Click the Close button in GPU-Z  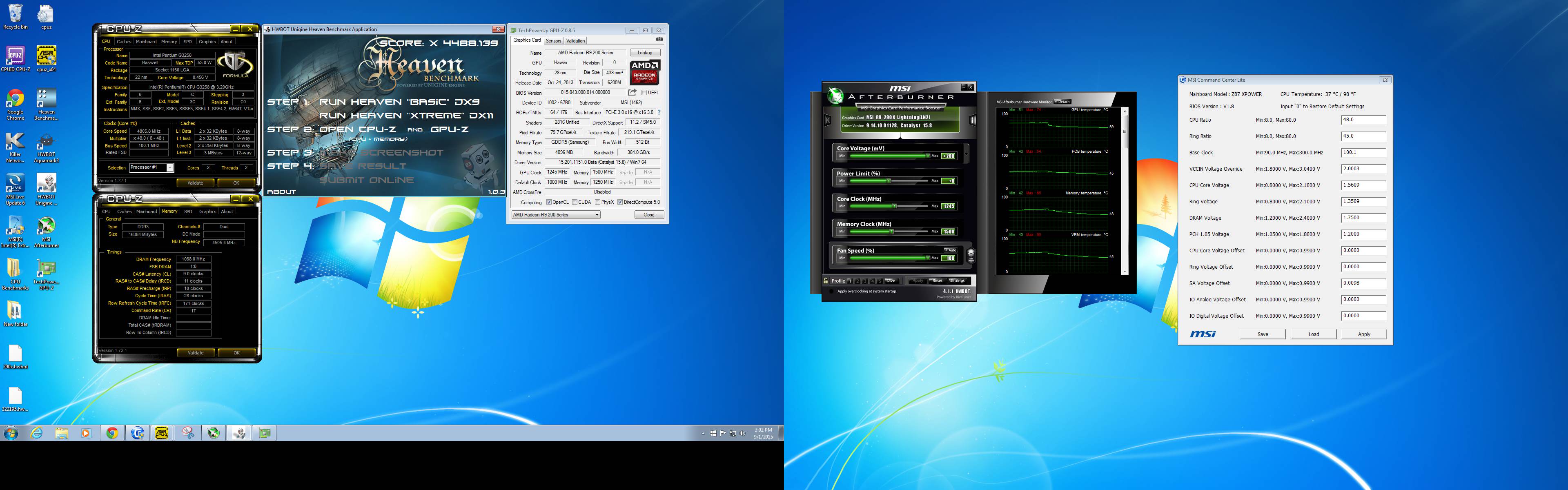[x=649, y=214]
